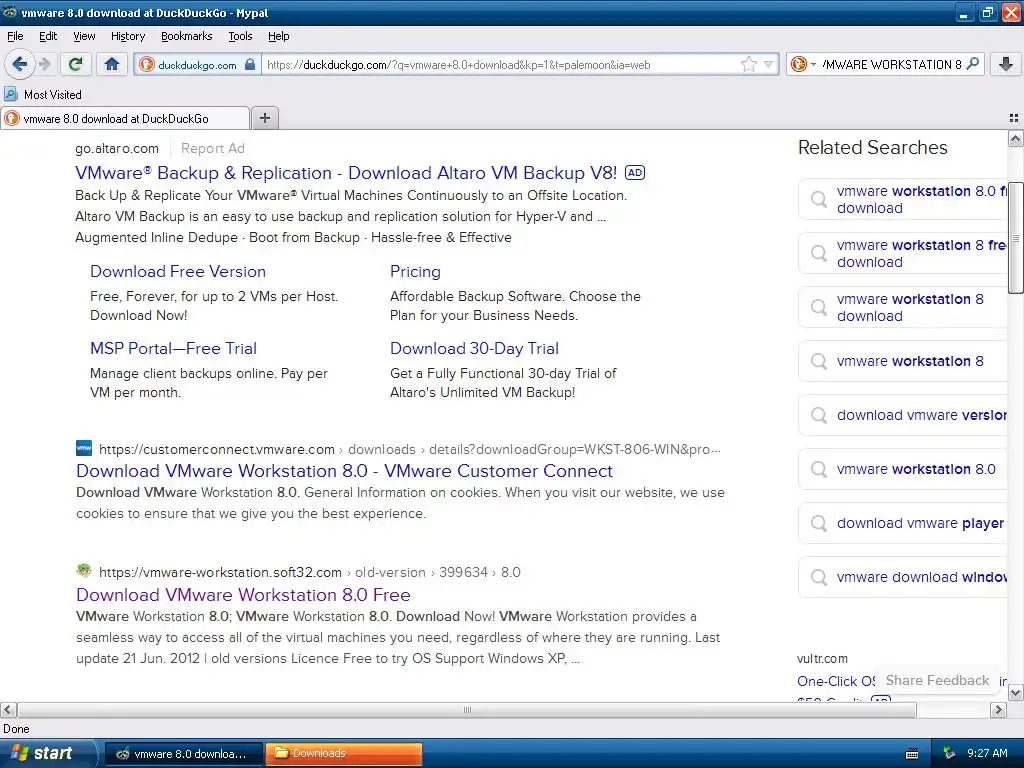Switch to the Downloads taskbar window
The image size is (1024, 768).
344,753
